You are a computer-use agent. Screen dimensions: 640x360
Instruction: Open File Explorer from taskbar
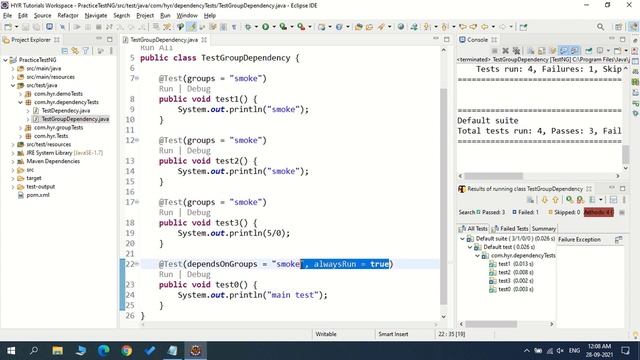coord(58,351)
